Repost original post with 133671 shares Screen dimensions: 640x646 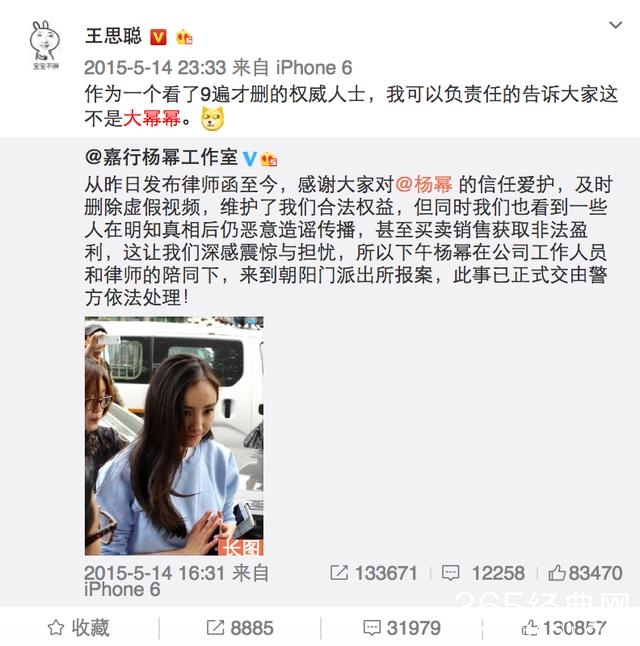coord(373,573)
